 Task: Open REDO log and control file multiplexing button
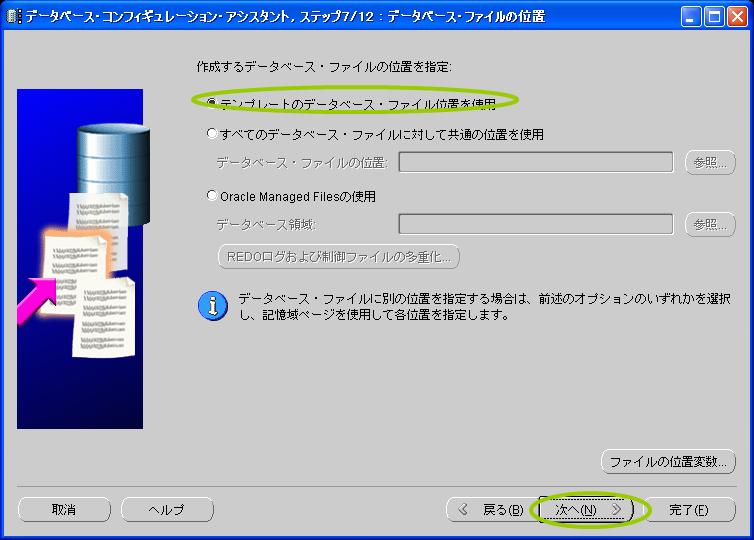[x=339, y=257]
